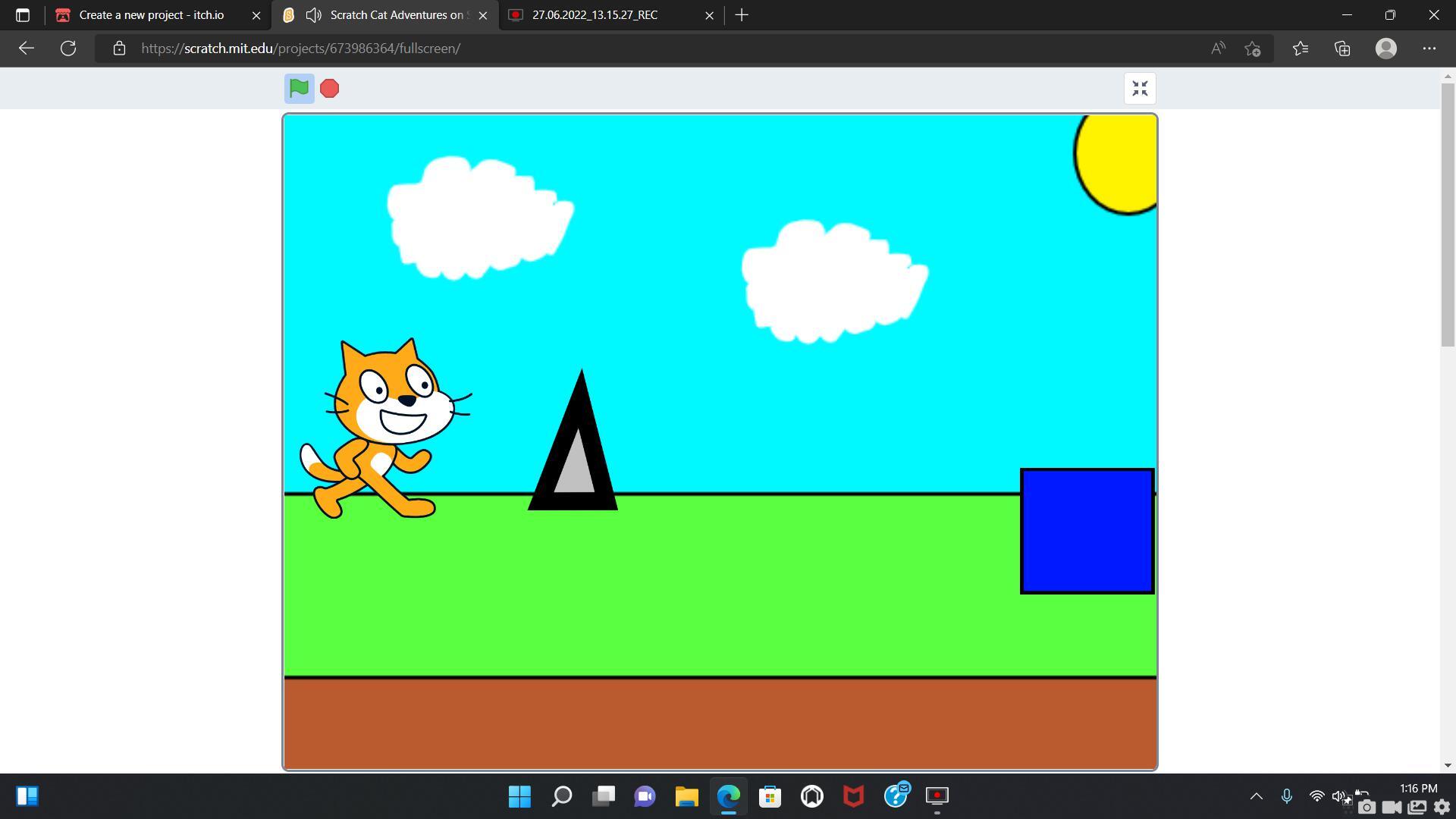Open the Favorites list in the toolbar
1456x819 pixels.
pos(1300,48)
